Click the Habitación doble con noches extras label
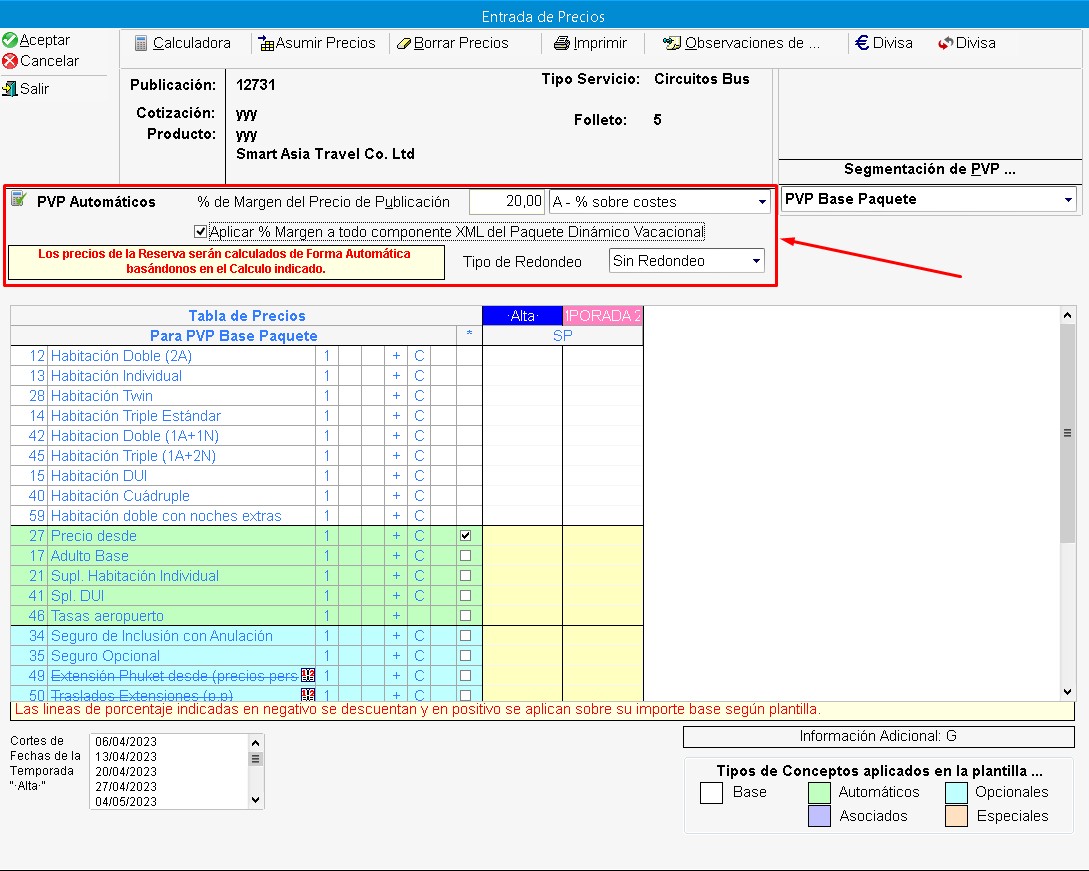 pos(166,516)
